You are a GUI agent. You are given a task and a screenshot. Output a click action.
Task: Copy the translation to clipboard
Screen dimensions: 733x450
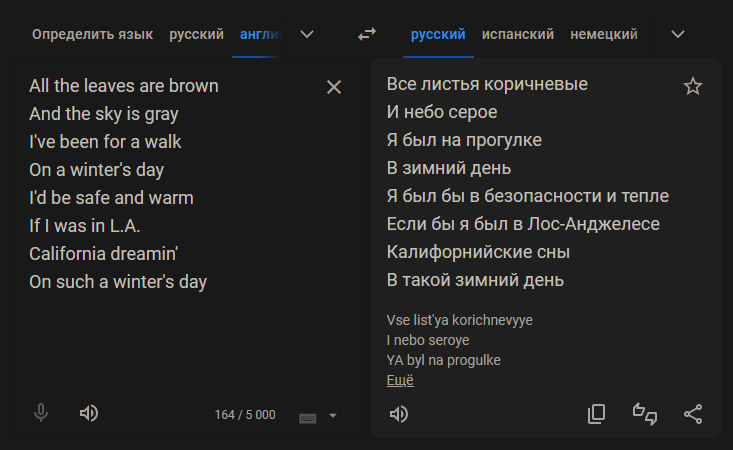tap(597, 414)
